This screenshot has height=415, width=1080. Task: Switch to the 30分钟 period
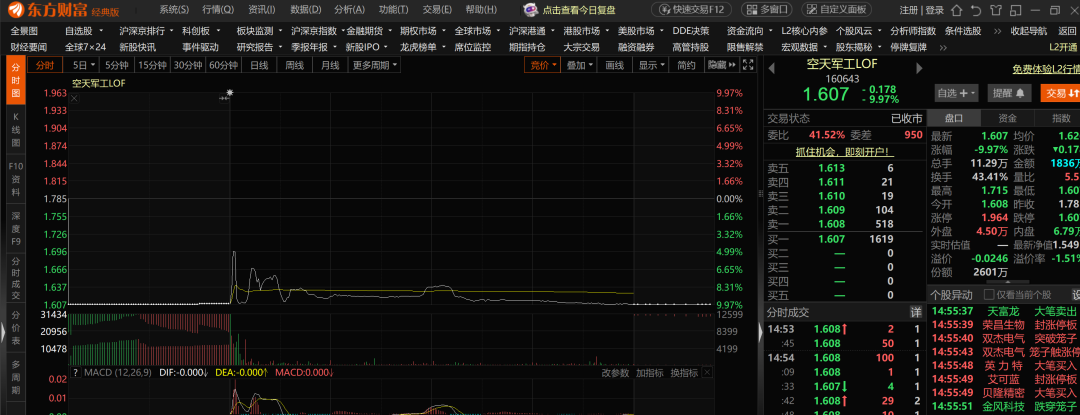[x=188, y=65]
